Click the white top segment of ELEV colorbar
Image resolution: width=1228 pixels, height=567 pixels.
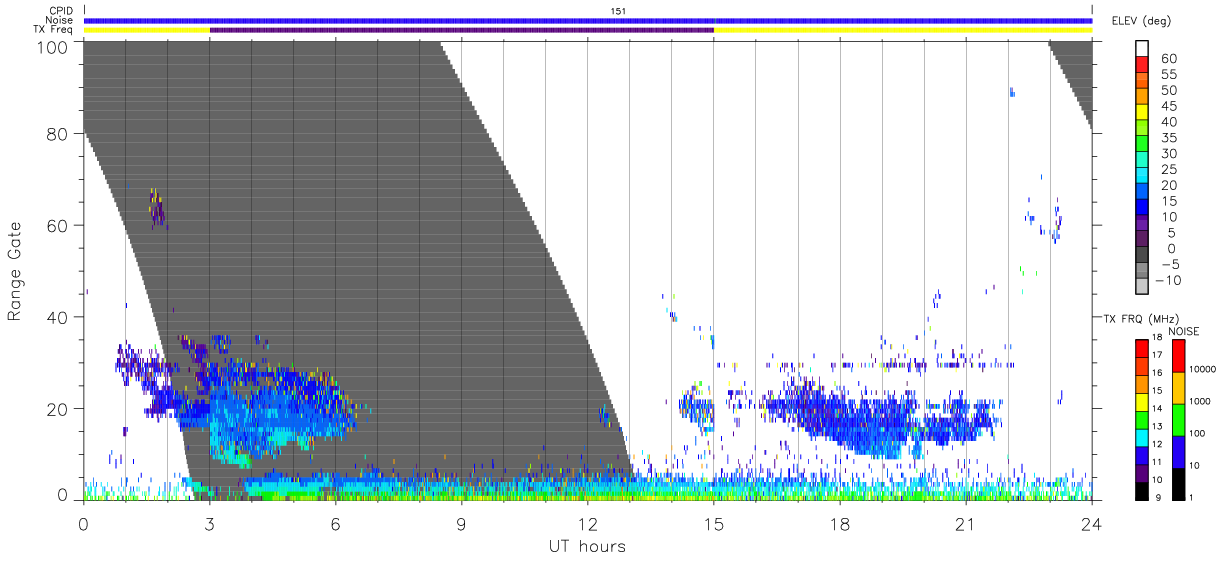pyautogui.click(x=1142, y=50)
